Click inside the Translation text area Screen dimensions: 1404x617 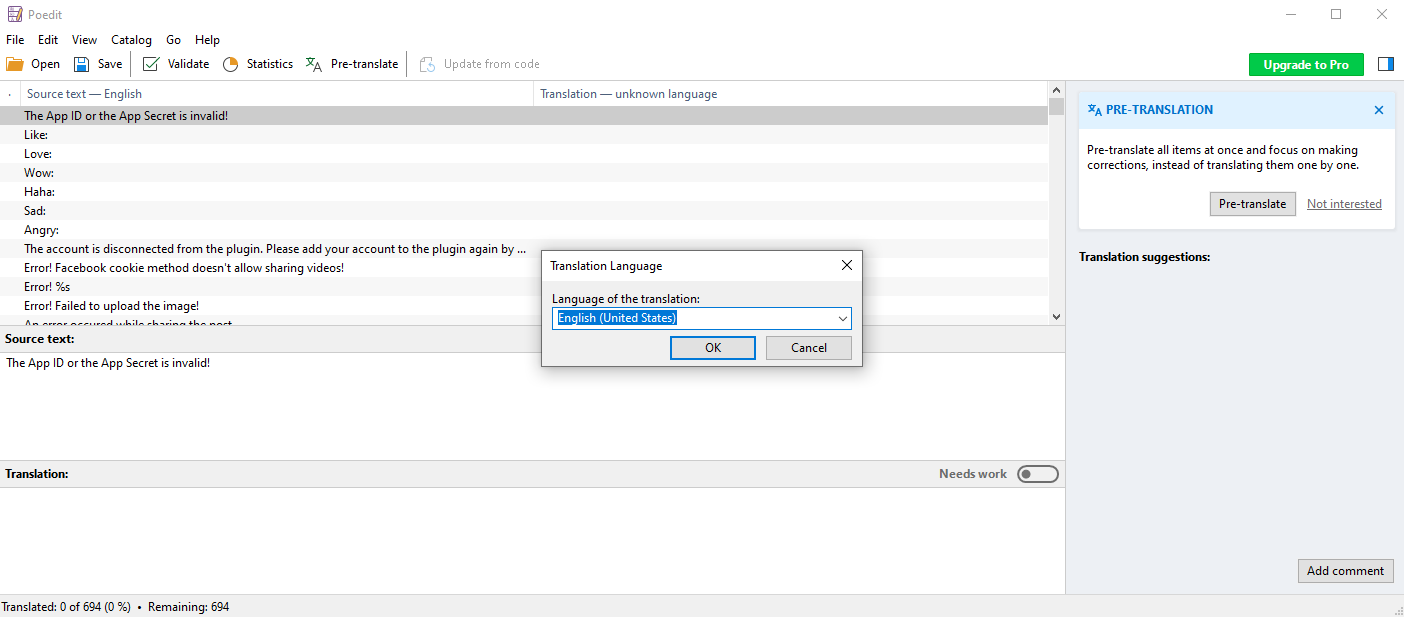(x=532, y=540)
